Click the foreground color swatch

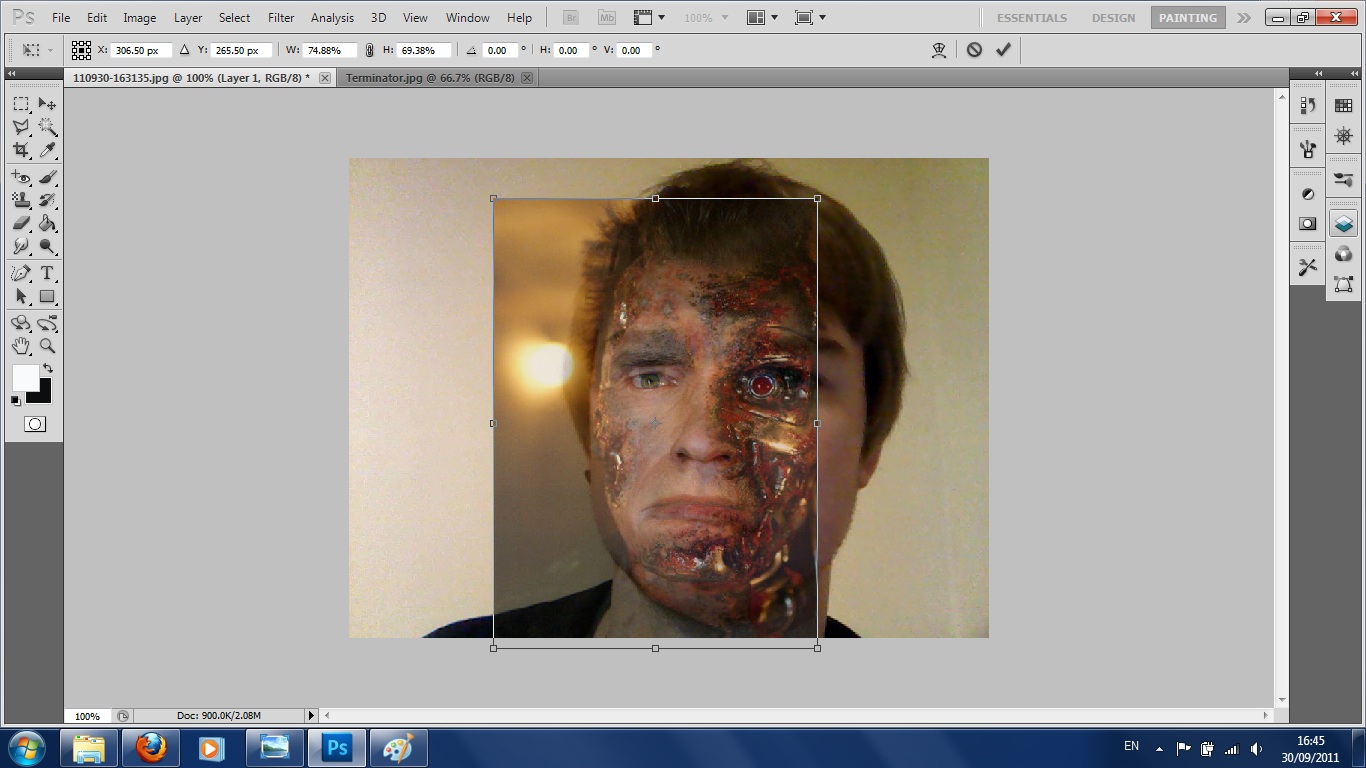25,378
